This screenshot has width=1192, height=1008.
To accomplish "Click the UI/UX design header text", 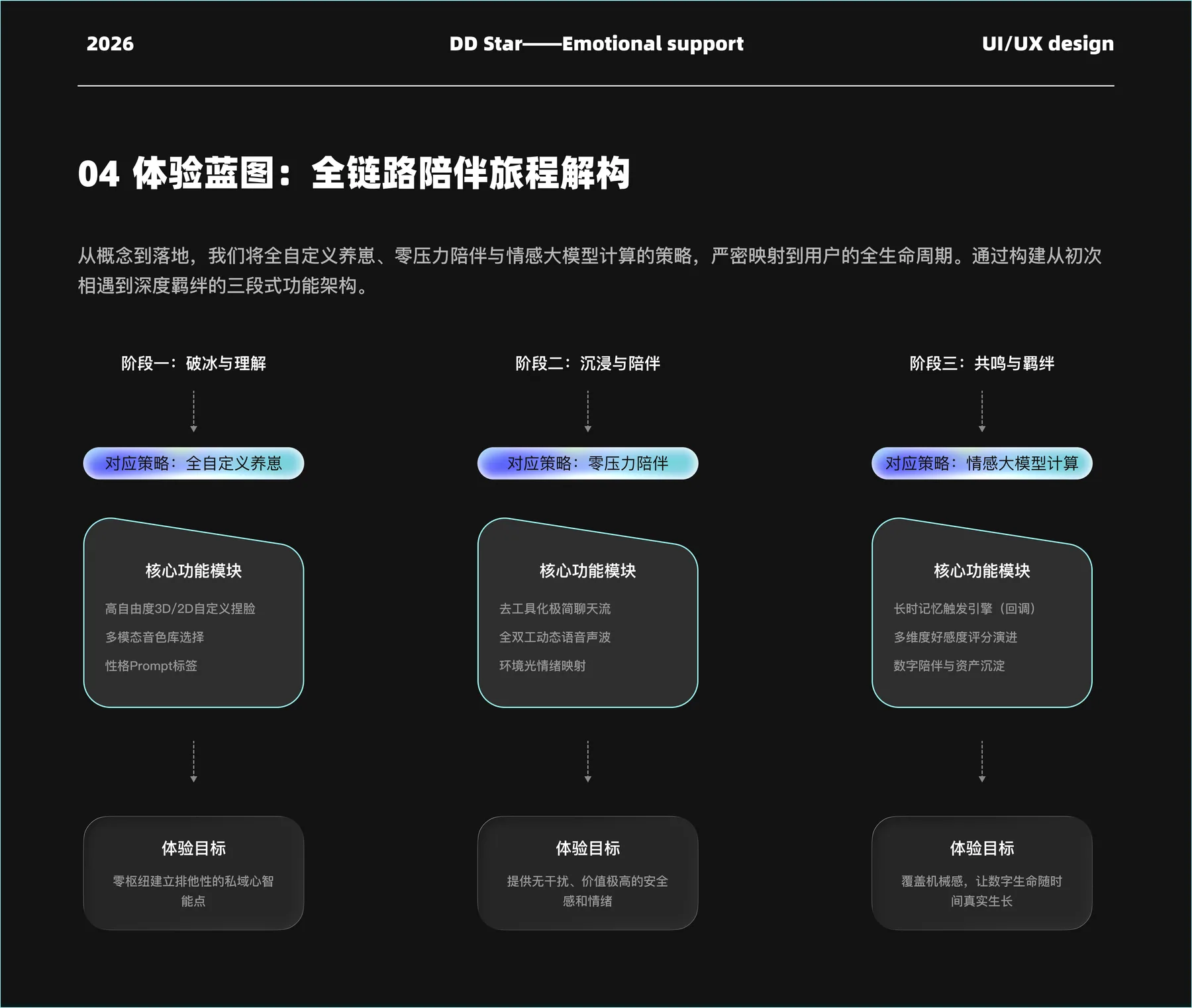I will coord(1048,44).
